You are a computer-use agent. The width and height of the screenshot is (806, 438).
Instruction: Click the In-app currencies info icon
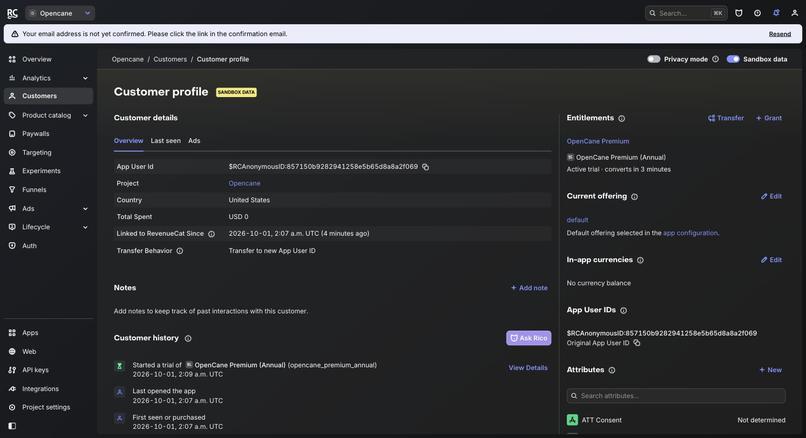coord(640,260)
